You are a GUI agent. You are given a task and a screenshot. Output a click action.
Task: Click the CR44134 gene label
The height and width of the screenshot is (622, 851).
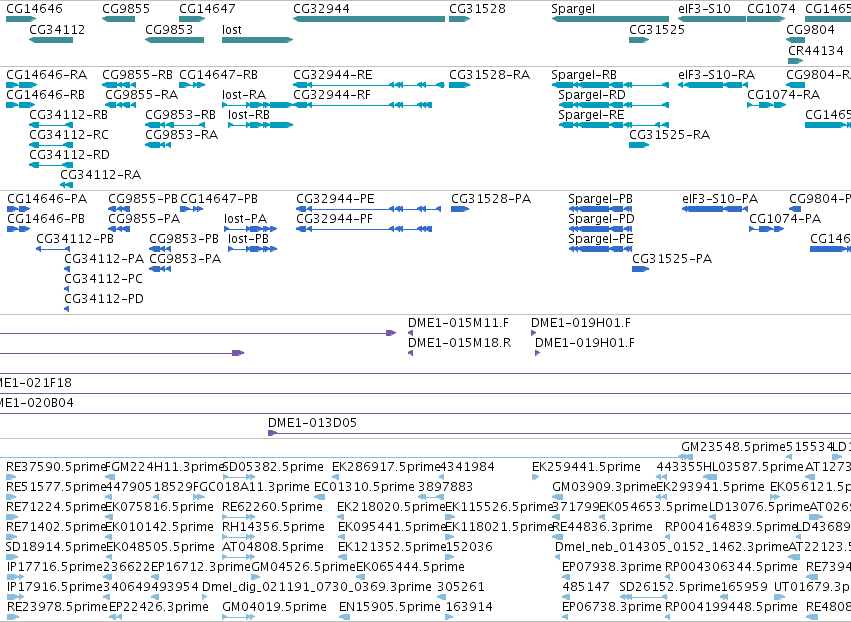[x=816, y=50]
